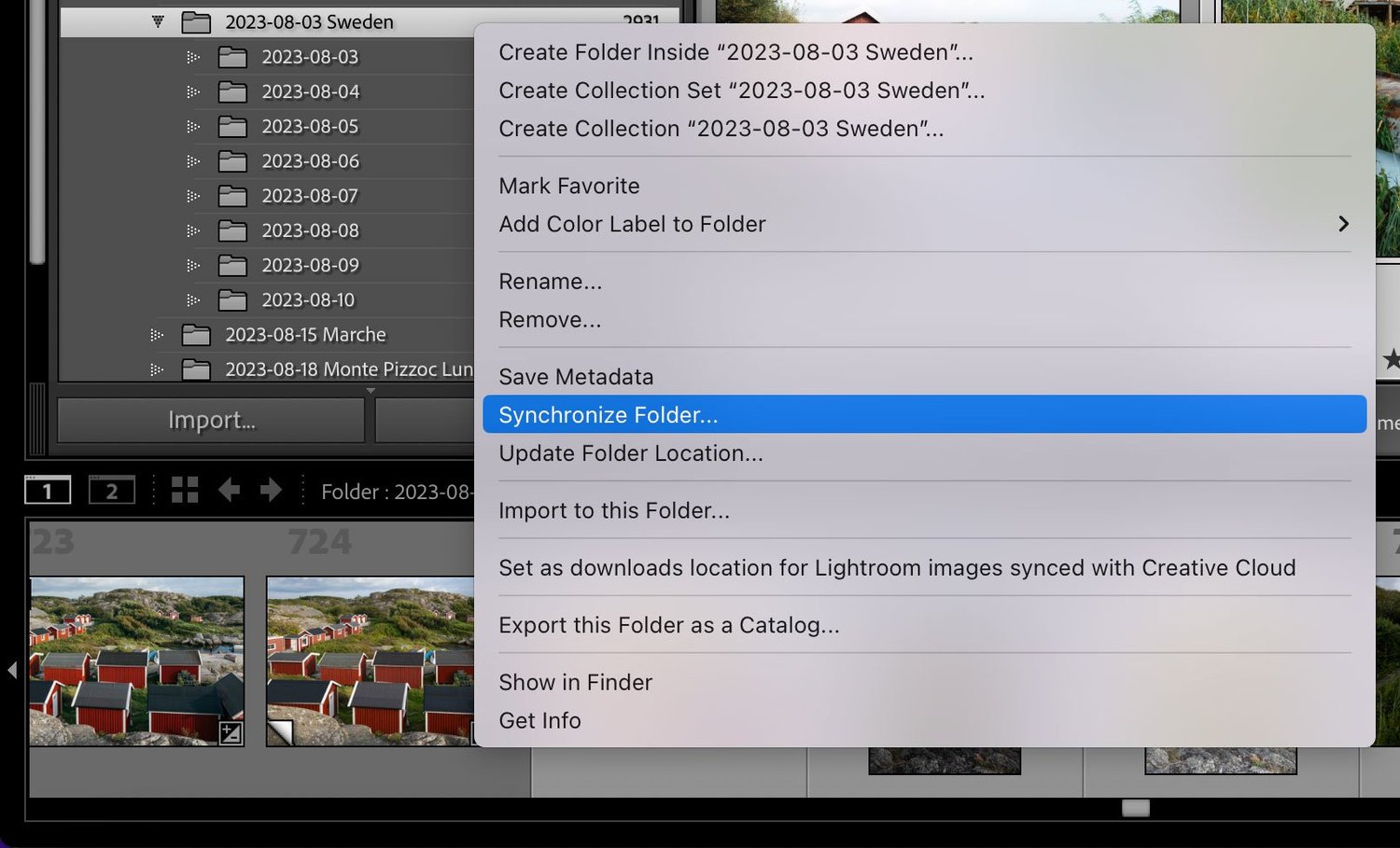Open the secondary display with the 2 button

click(111, 489)
